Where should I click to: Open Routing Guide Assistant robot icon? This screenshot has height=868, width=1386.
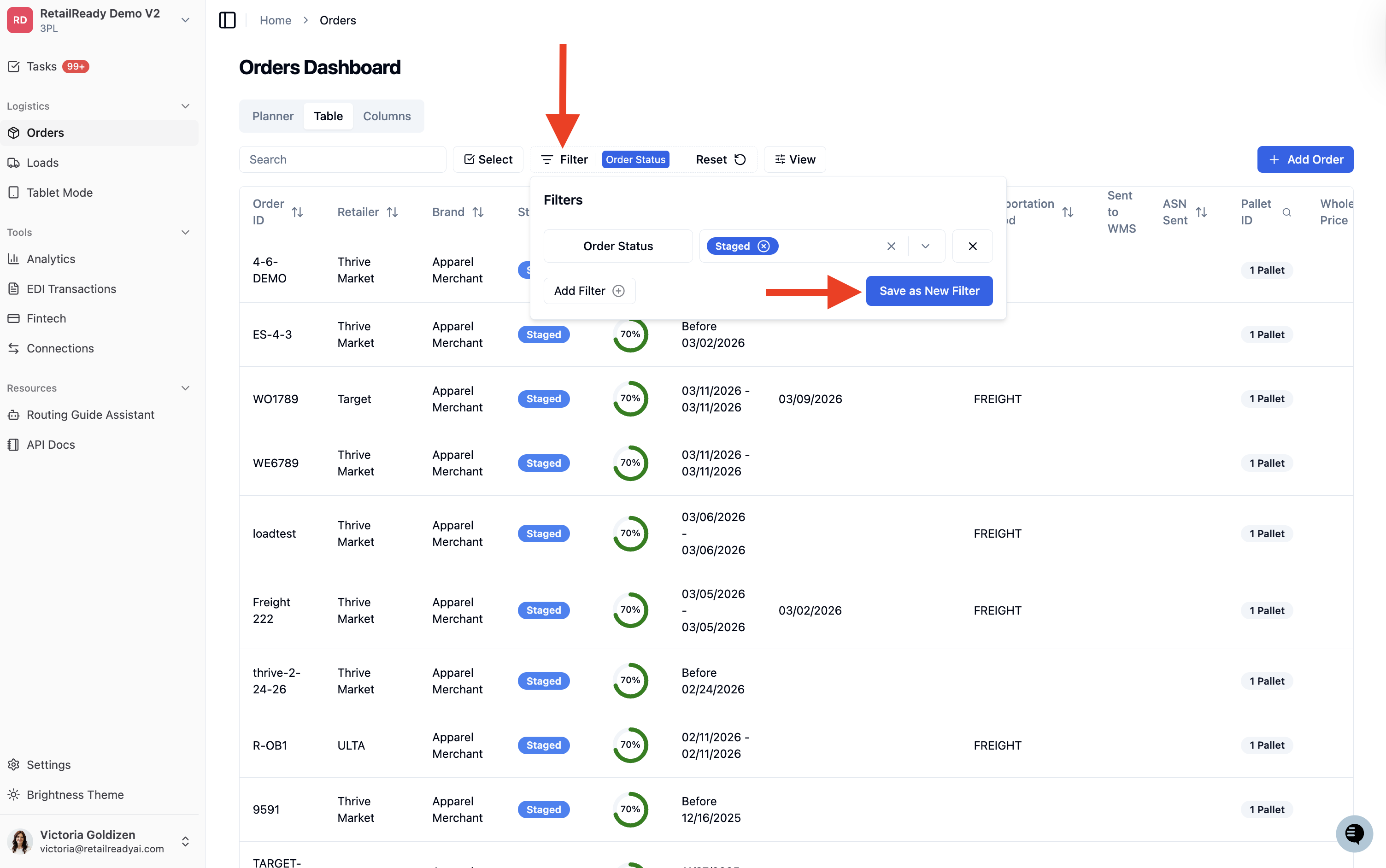[14, 415]
